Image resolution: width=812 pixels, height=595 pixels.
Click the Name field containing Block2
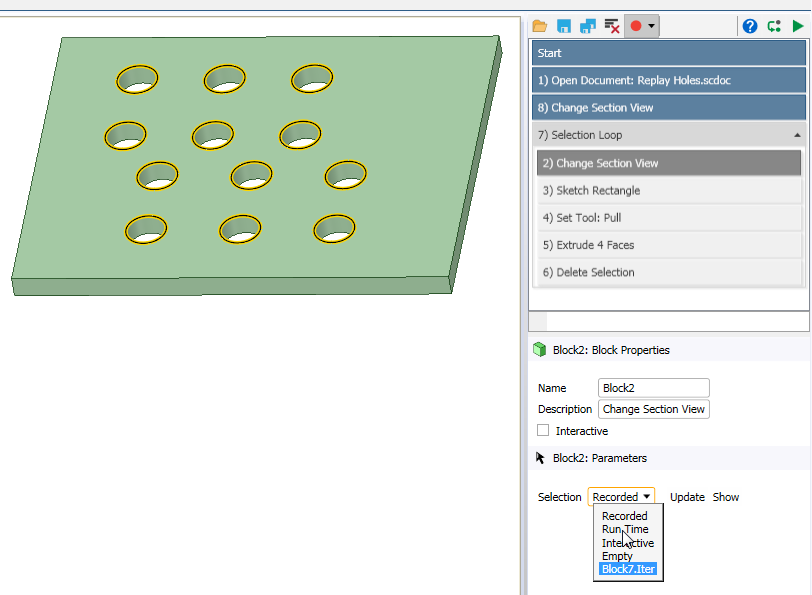coord(654,388)
